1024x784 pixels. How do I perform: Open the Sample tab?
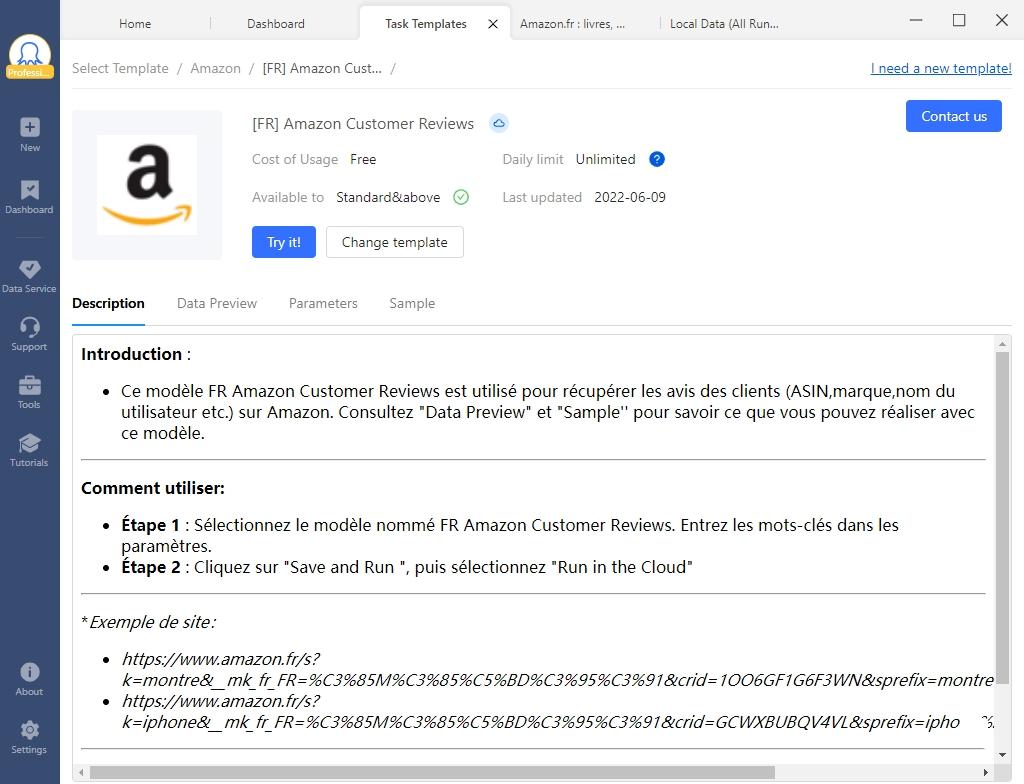tap(412, 303)
